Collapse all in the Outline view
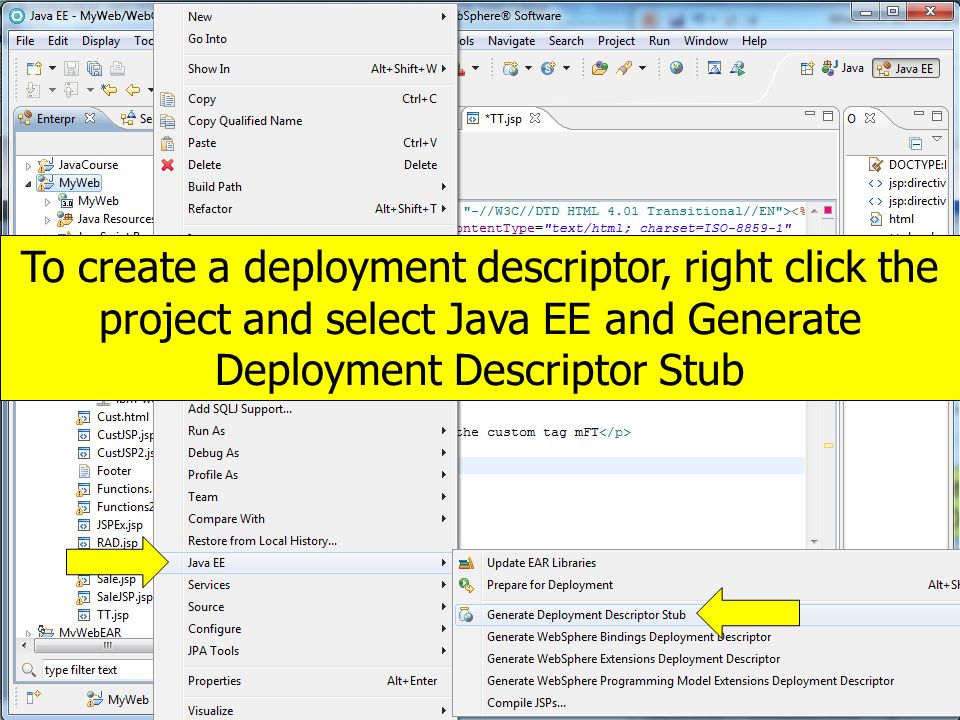Viewport: 960px width, 720px height. click(916, 143)
